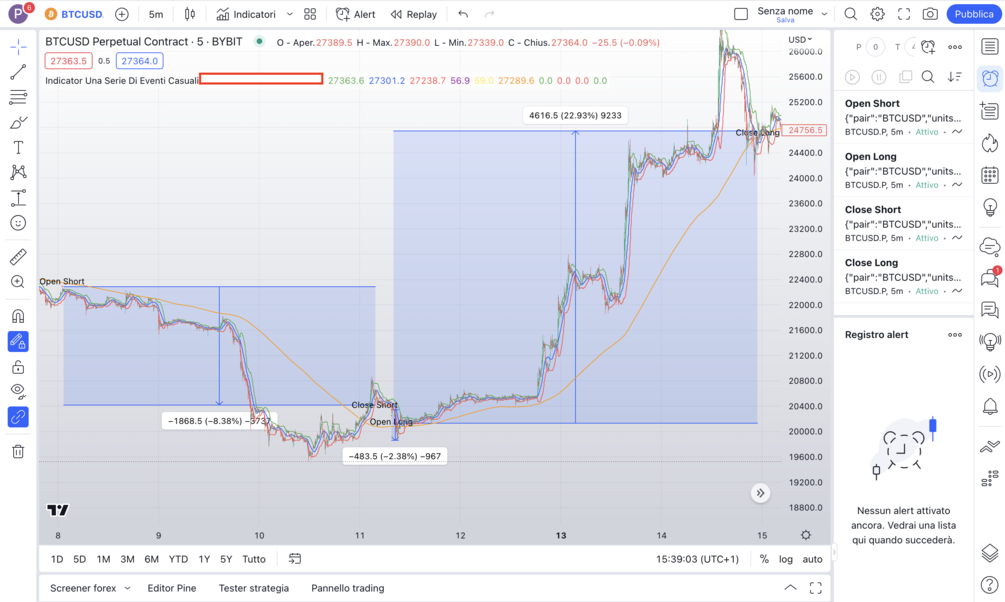Open the Tester strategia tab
The width and height of the screenshot is (1005, 602).
point(254,588)
